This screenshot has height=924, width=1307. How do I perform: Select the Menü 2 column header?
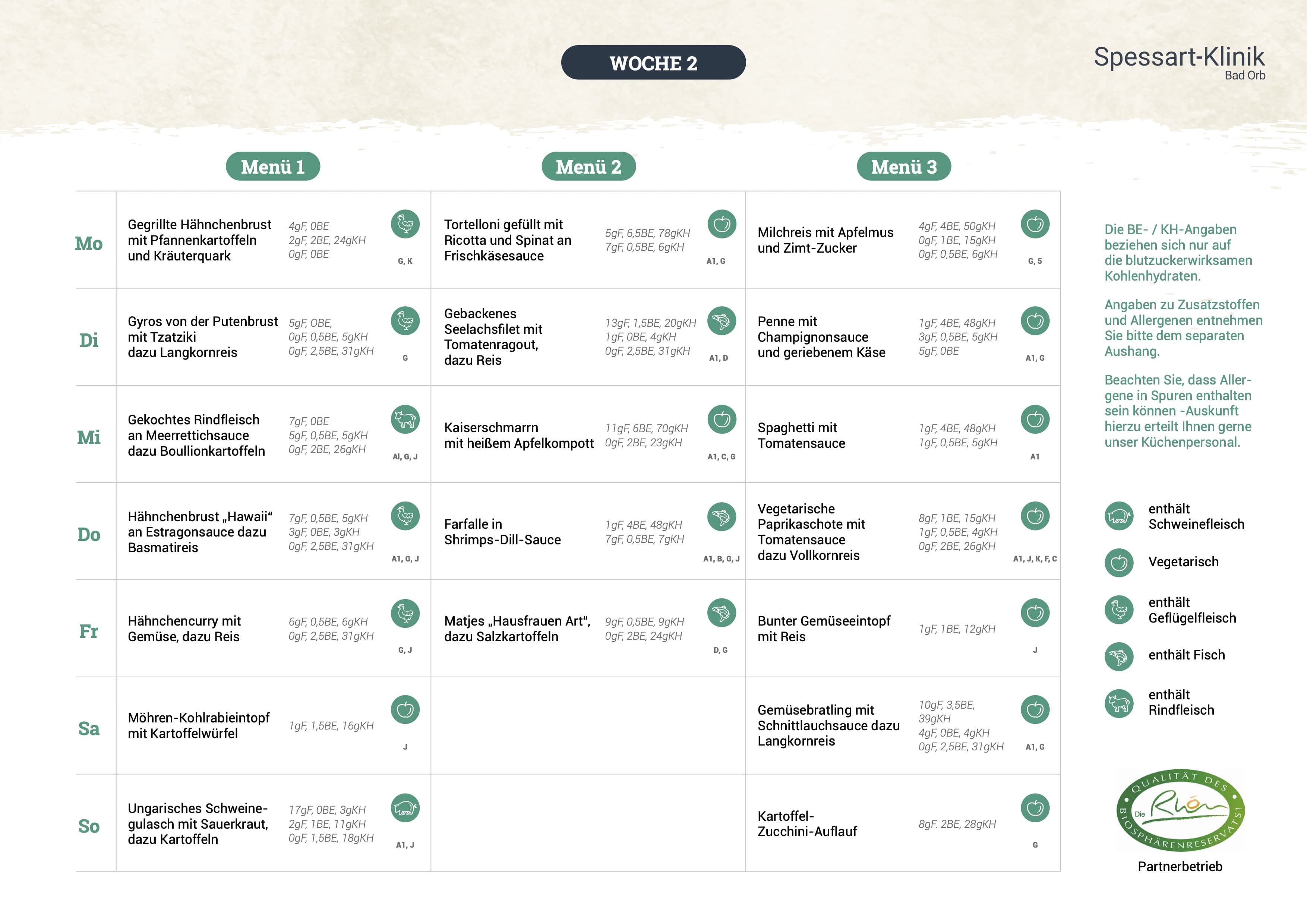click(588, 167)
